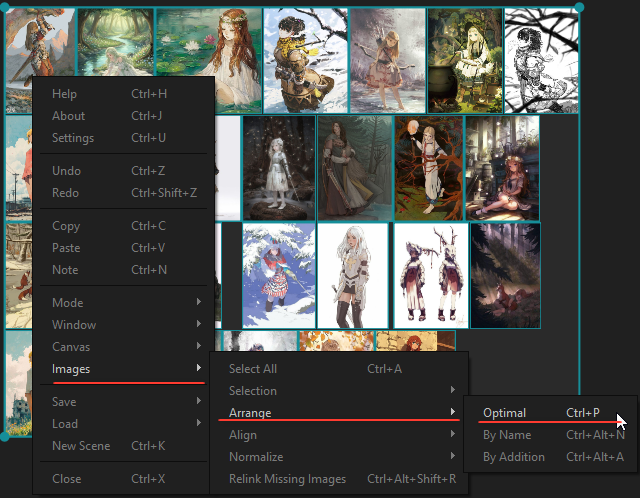Select the yellow scarf snow character thumbnail
Screen dimensions: 640x498
(305, 60)
